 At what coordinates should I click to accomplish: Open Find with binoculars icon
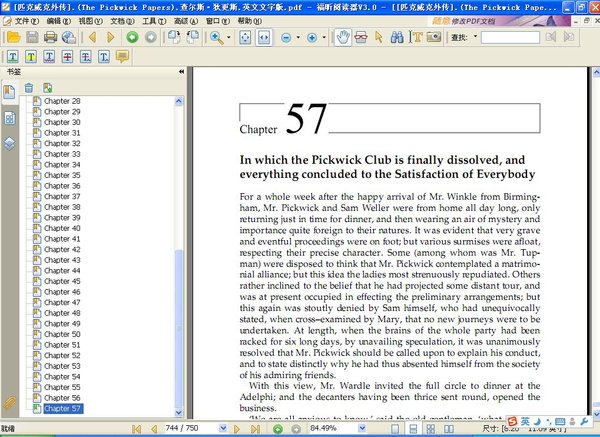(x=397, y=38)
